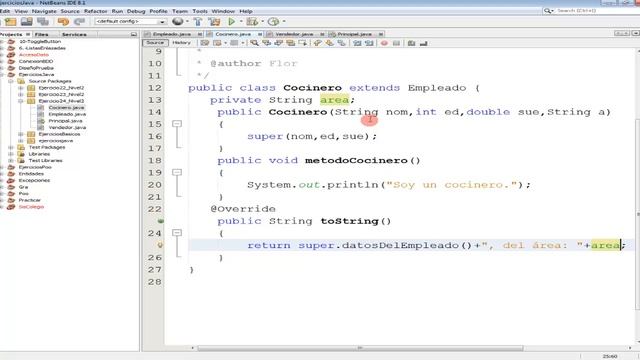640x360 pixels.
Task: Open the Window menu
Action: [223, 11]
